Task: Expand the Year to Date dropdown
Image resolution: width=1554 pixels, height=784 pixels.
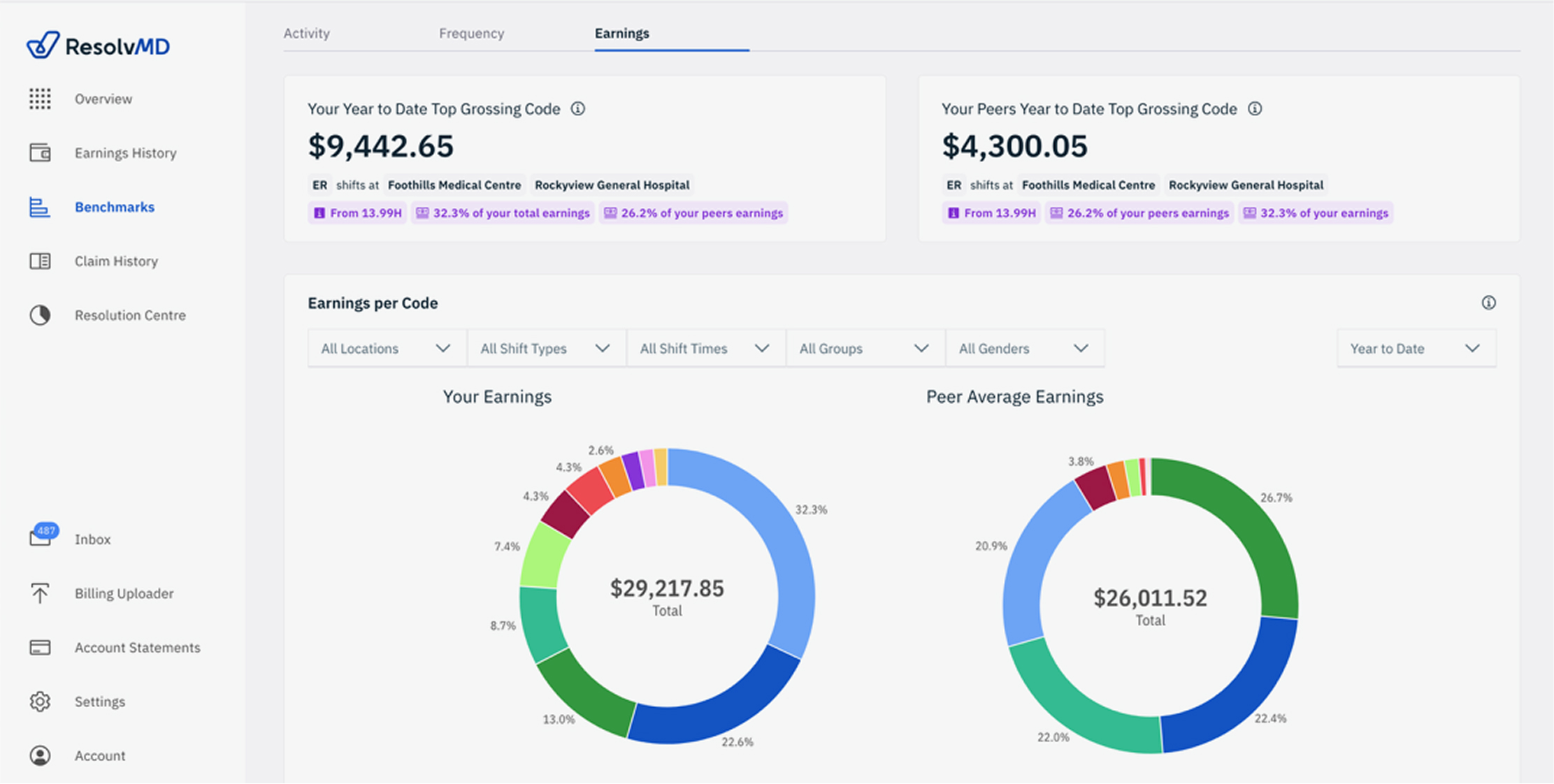Action: (1415, 348)
